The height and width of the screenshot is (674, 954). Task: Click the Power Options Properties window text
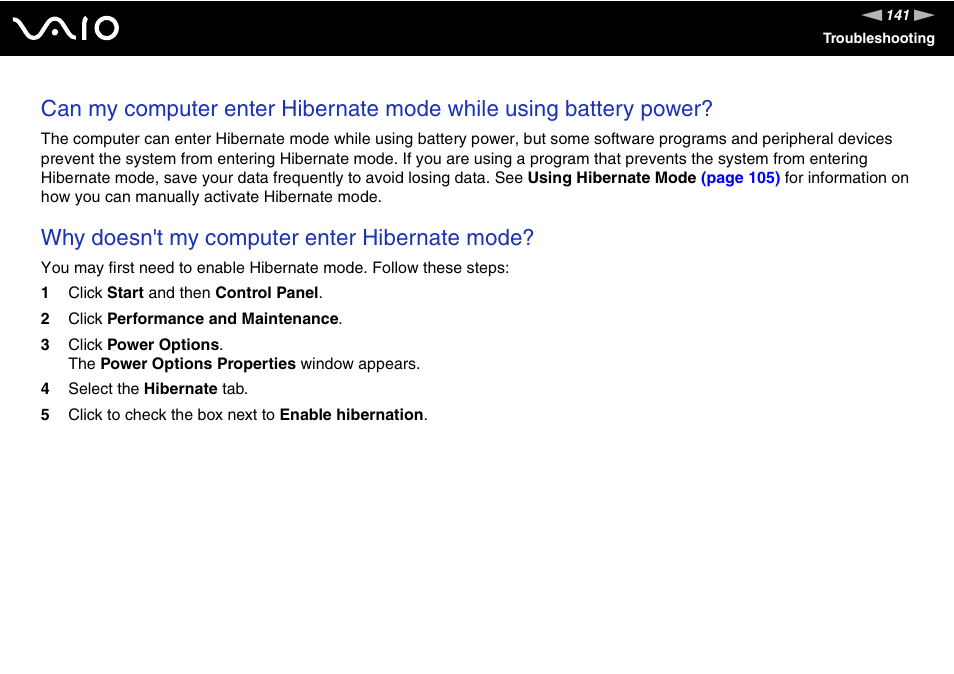click(x=244, y=364)
